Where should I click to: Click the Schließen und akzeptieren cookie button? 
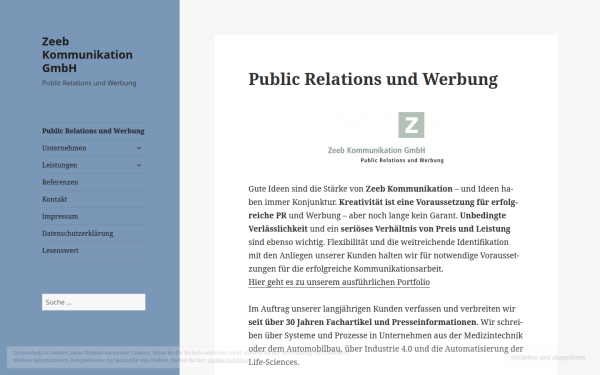[x=548, y=357]
